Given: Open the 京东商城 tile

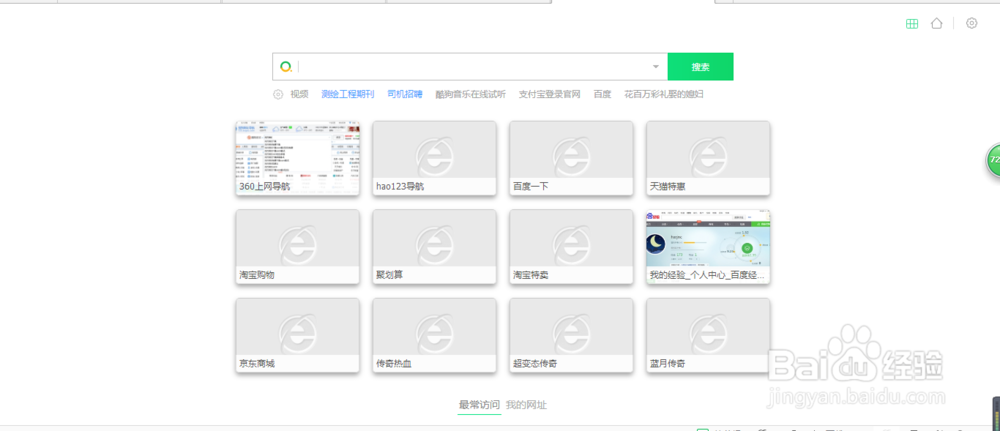Looking at the screenshot, I should (x=297, y=335).
